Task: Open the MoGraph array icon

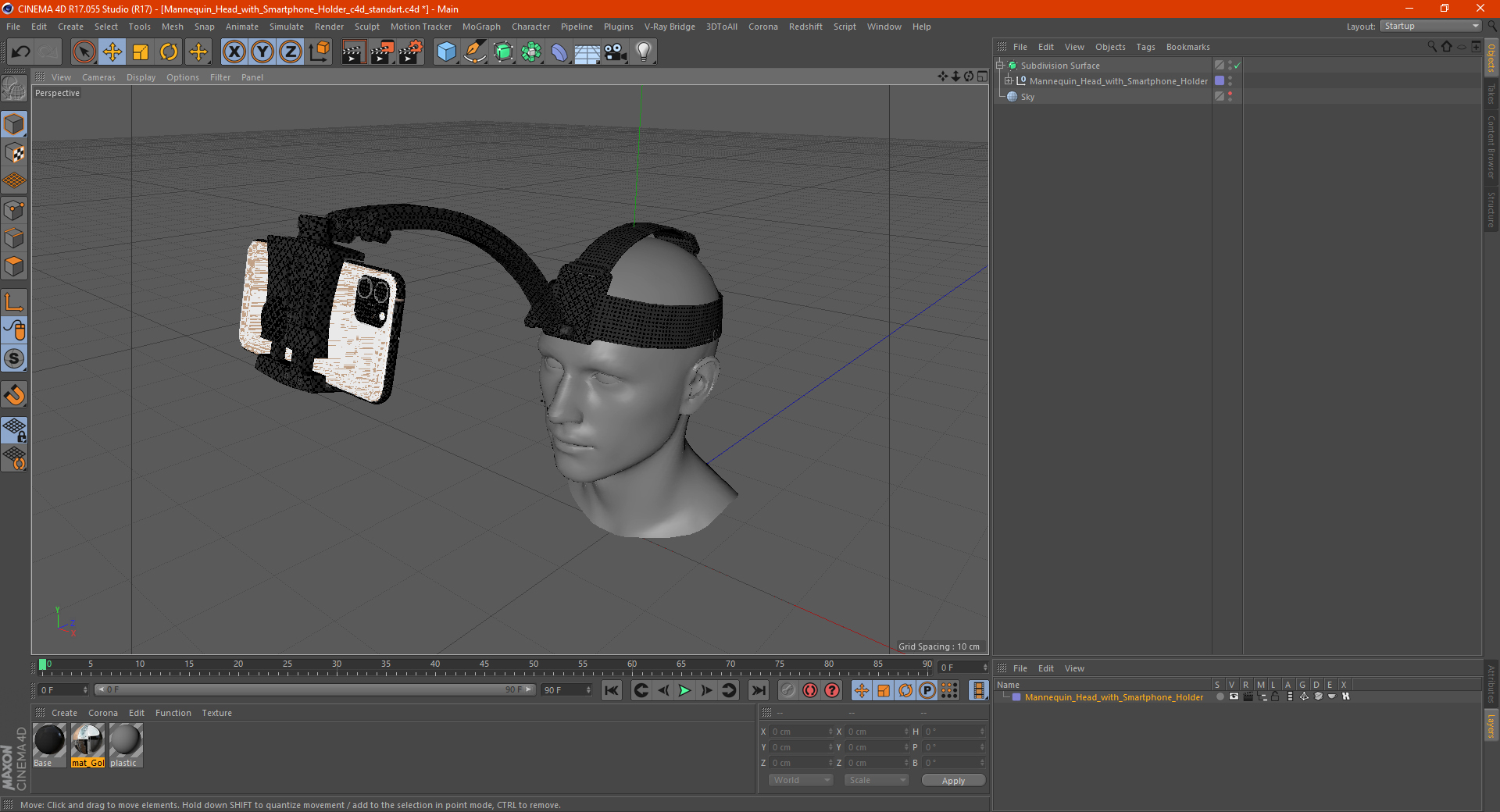Action: pos(531,52)
